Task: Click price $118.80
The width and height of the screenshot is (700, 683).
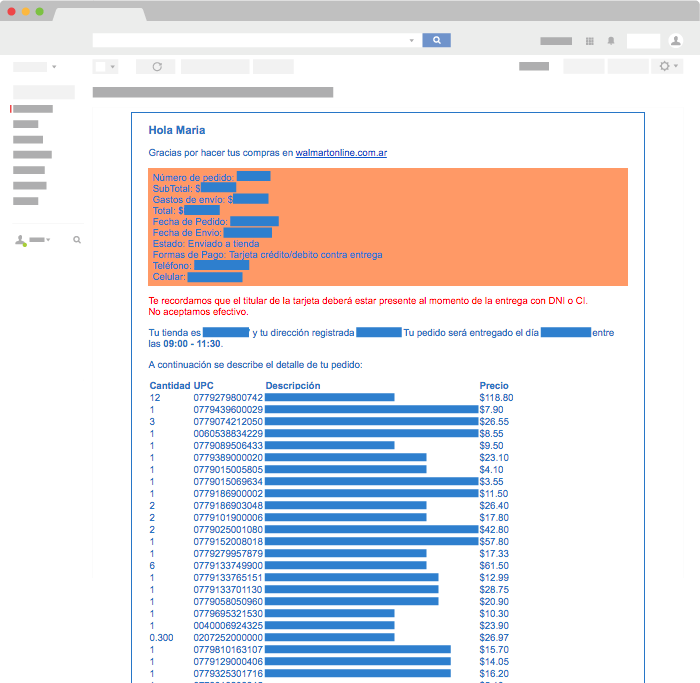Action: click(x=496, y=398)
